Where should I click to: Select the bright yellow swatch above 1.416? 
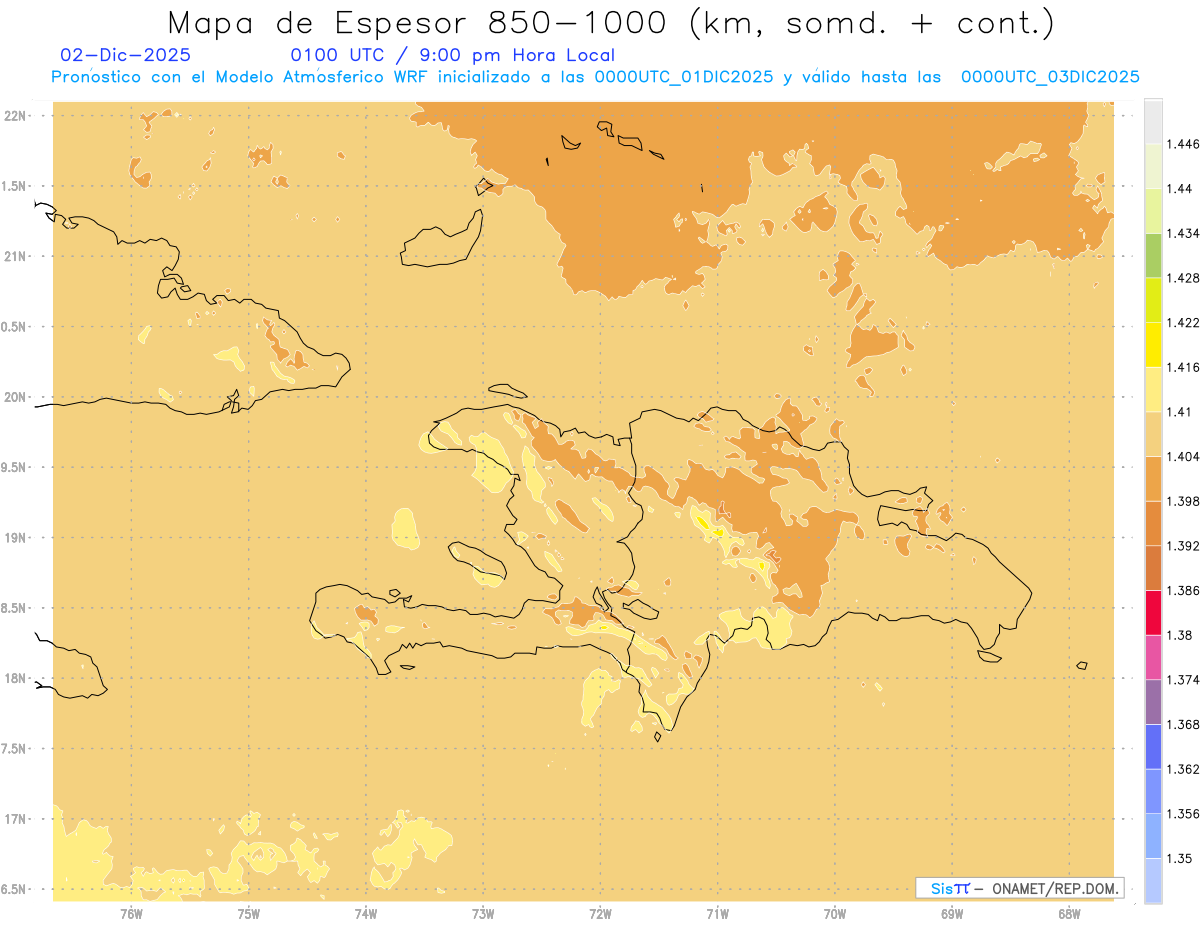click(x=1153, y=344)
